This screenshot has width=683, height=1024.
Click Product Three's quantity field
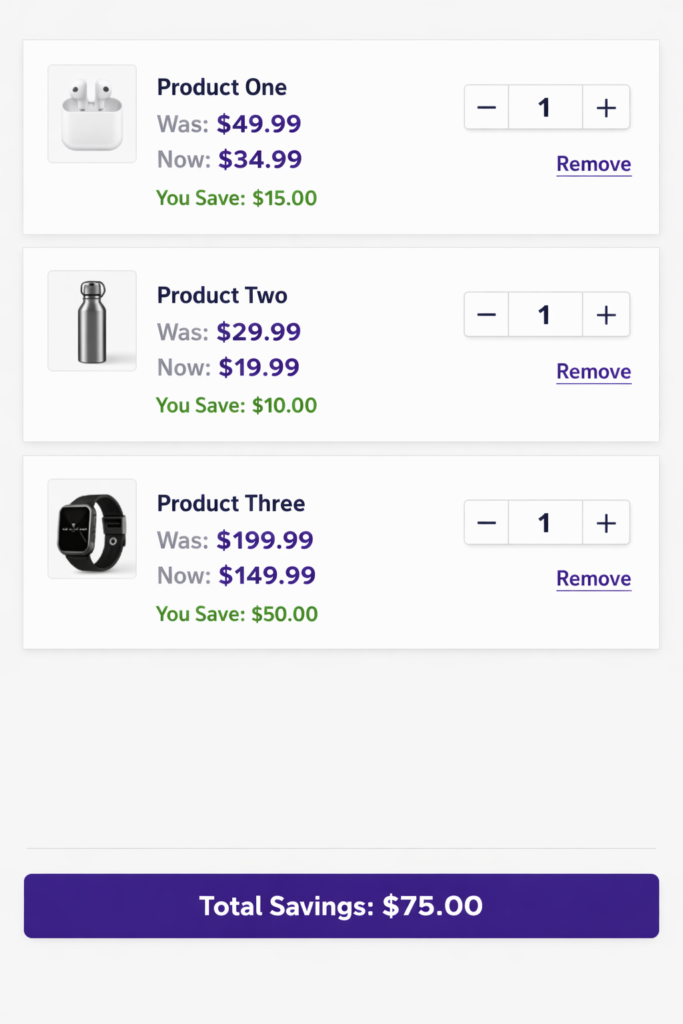point(545,522)
